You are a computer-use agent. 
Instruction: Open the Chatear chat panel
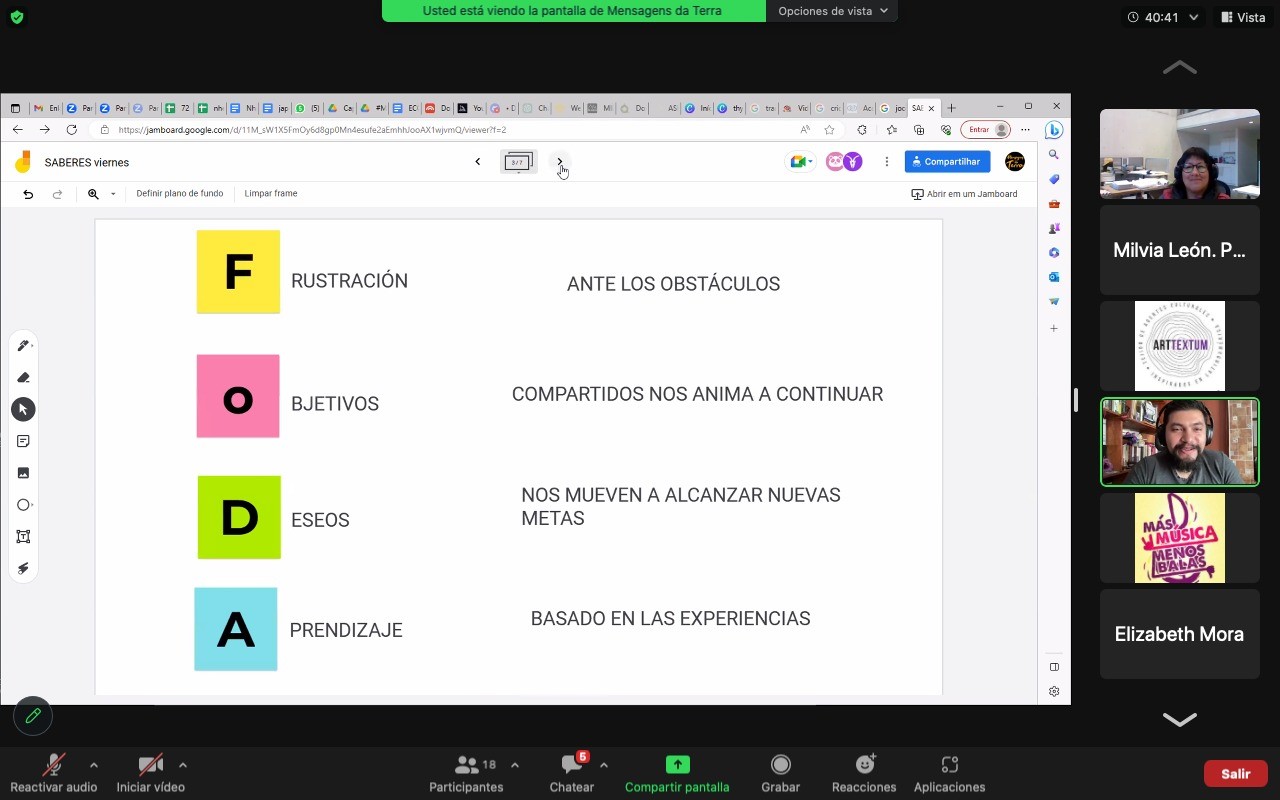pyautogui.click(x=572, y=765)
